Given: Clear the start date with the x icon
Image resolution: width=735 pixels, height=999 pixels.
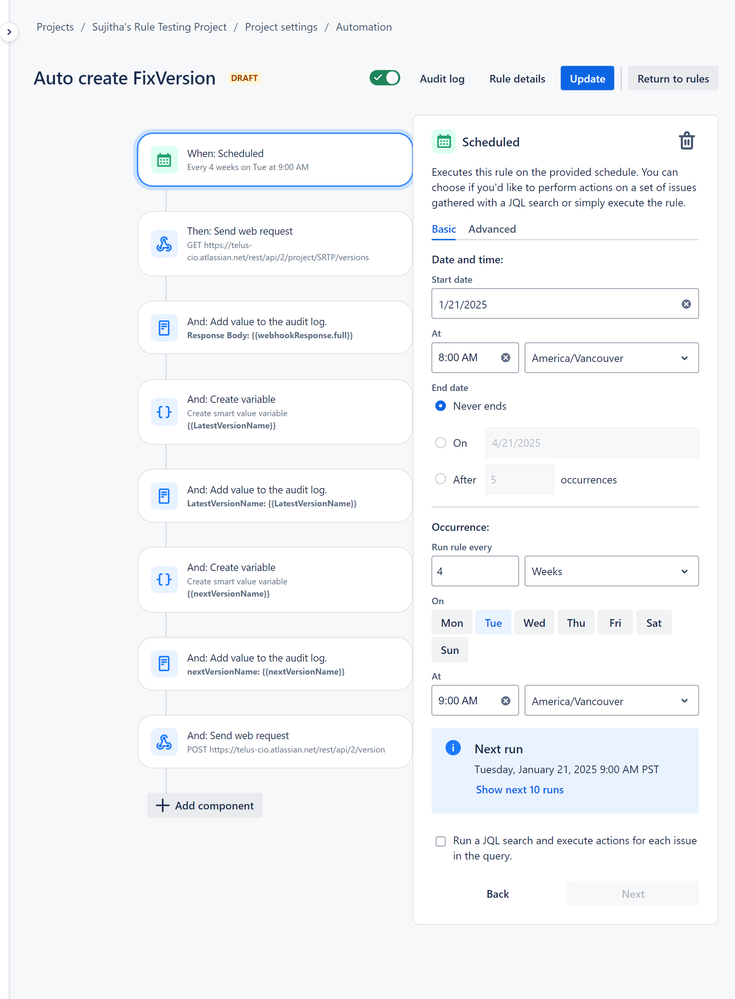Looking at the screenshot, I should click(x=686, y=304).
